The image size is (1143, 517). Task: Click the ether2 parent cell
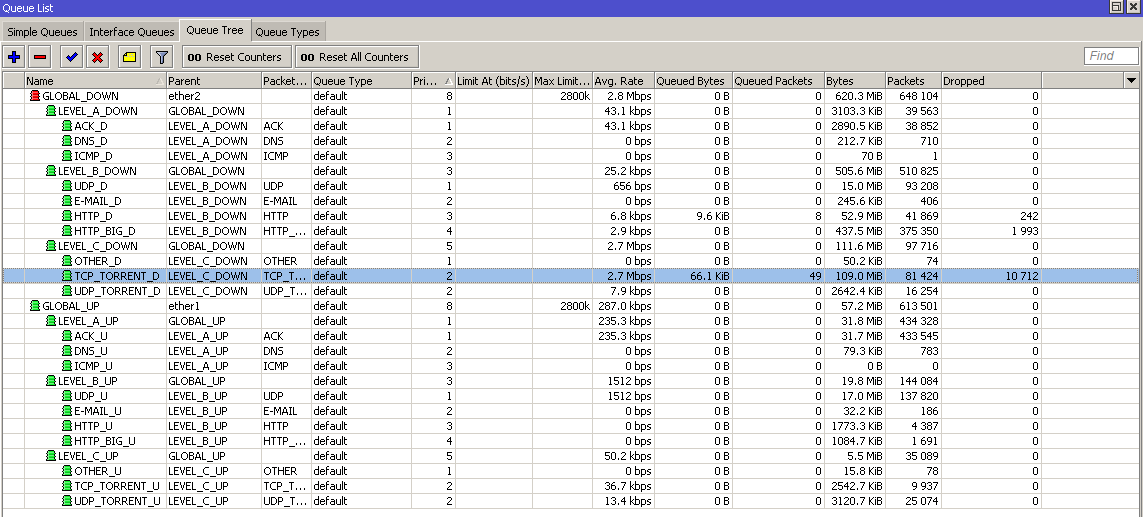click(214, 96)
